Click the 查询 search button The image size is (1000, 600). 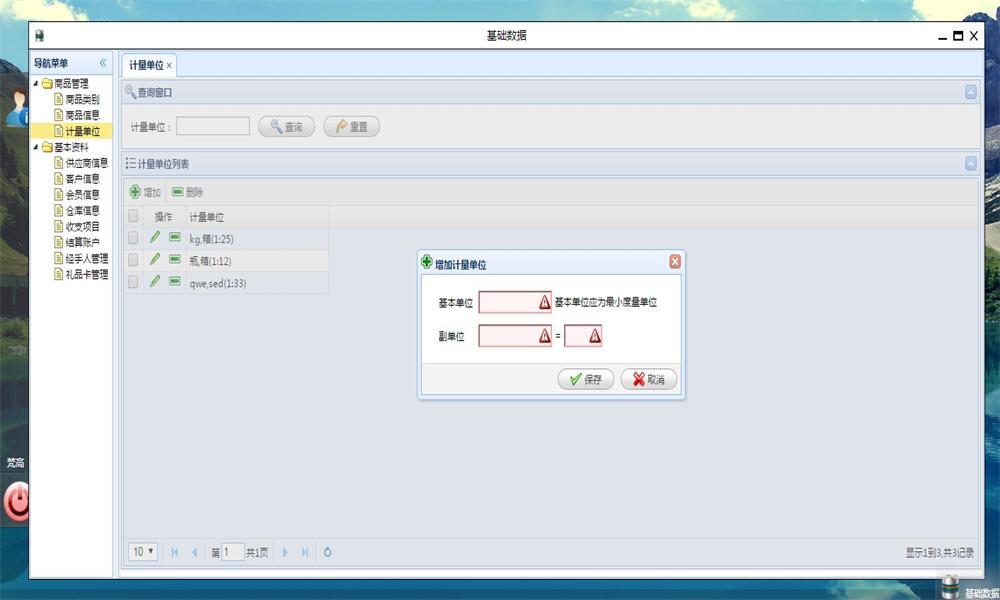pyautogui.click(x=286, y=127)
